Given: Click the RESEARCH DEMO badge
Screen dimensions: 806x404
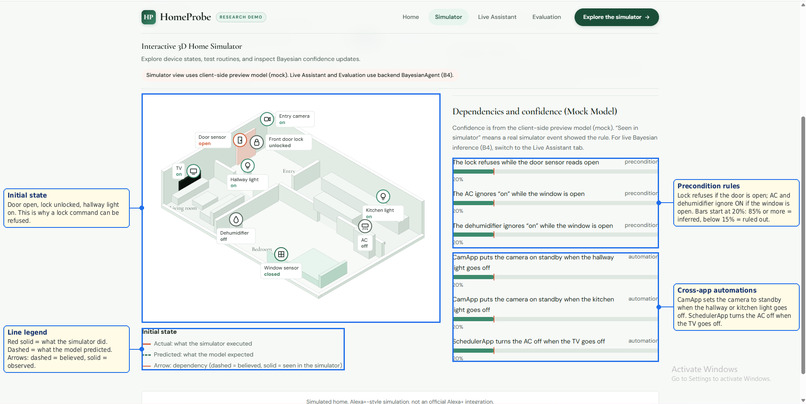Looking at the screenshot, I should 241,17.
